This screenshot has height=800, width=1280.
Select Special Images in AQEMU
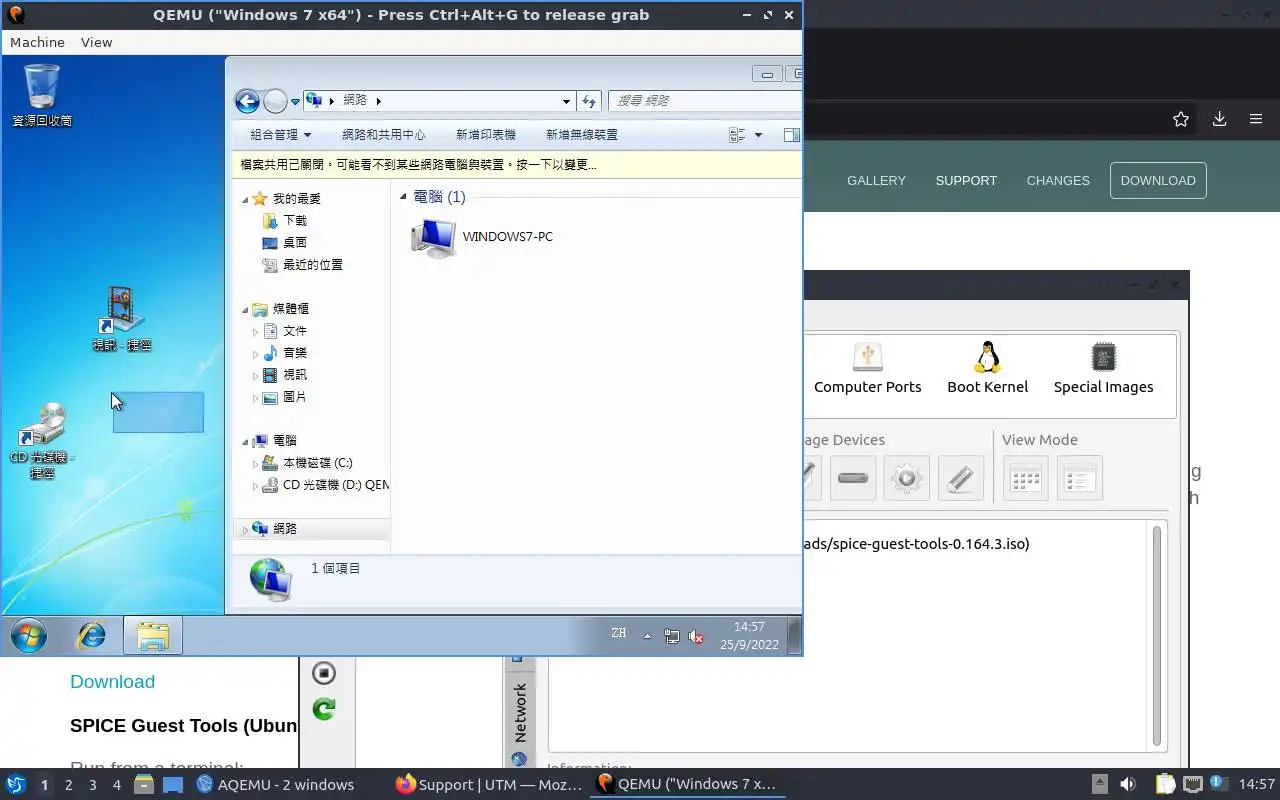click(x=1104, y=368)
